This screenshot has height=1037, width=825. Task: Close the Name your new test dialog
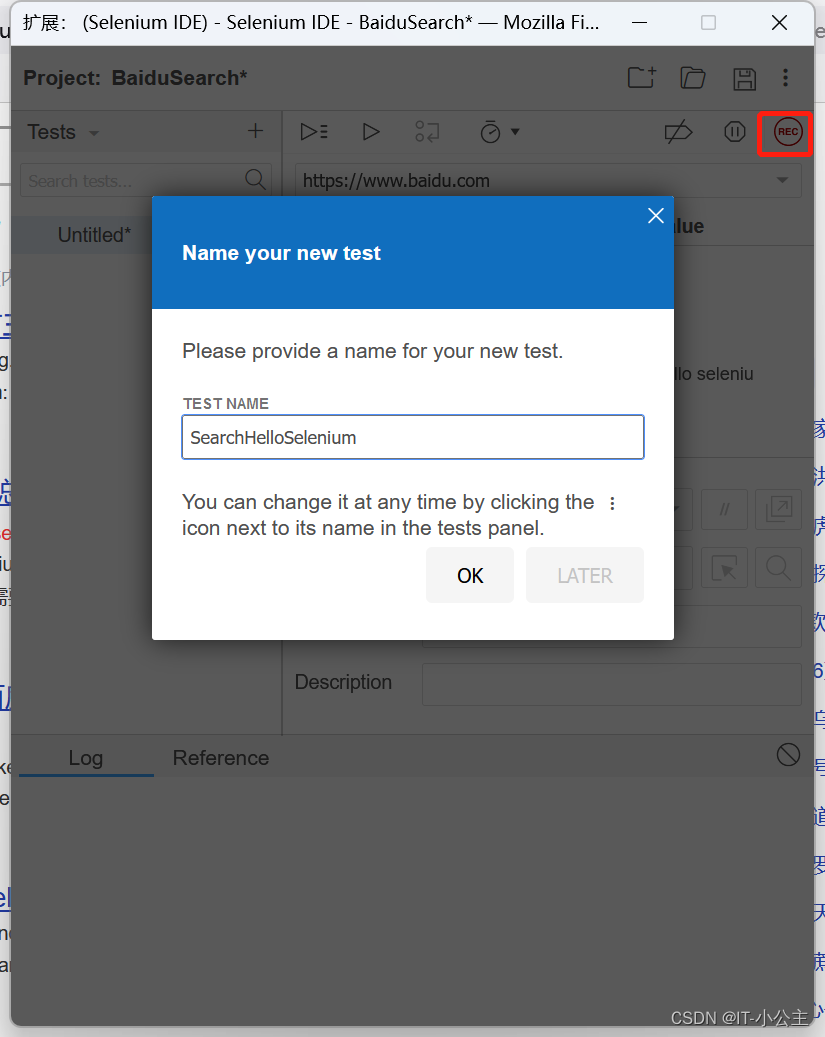pyautogui.click(x=656, y=216)
